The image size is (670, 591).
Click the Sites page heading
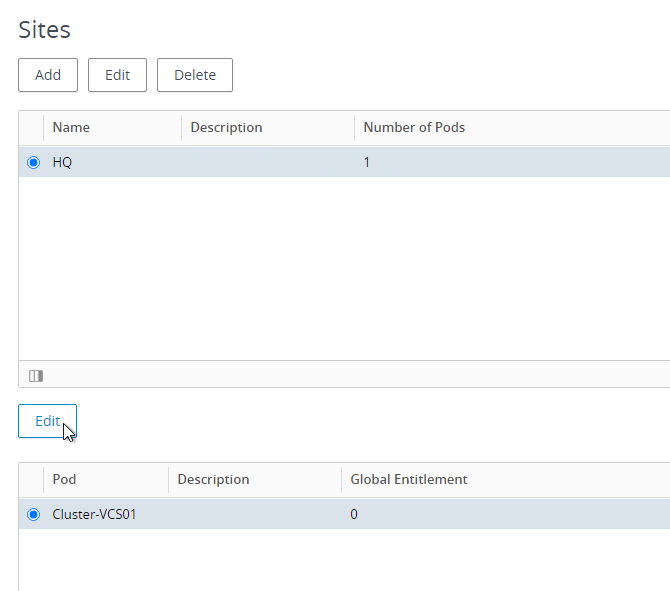pyautogui.click(x=44, y=30)
